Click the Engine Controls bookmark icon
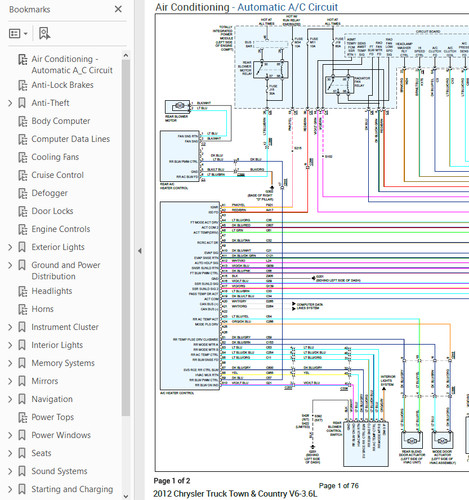This screenshot has height=500, width=469. [x=23, y=229]
